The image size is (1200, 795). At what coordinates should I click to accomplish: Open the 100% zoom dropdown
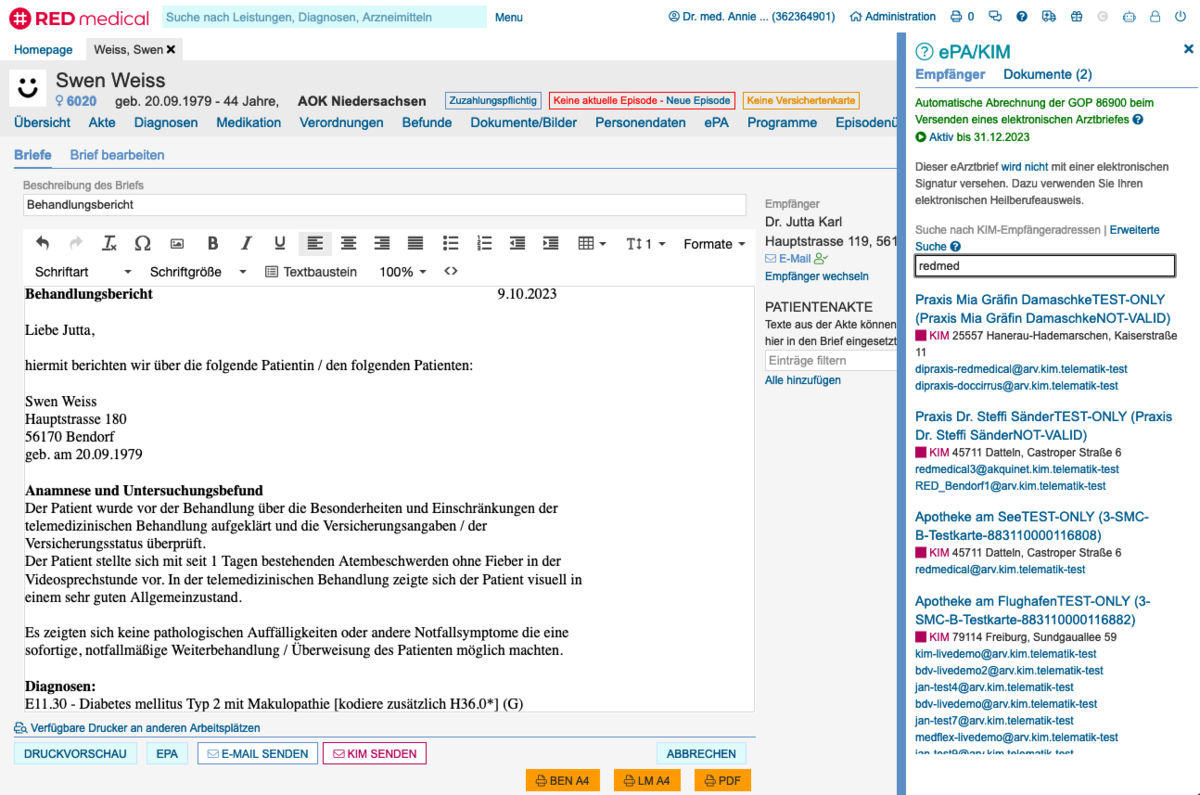click(x=403, y=272)
